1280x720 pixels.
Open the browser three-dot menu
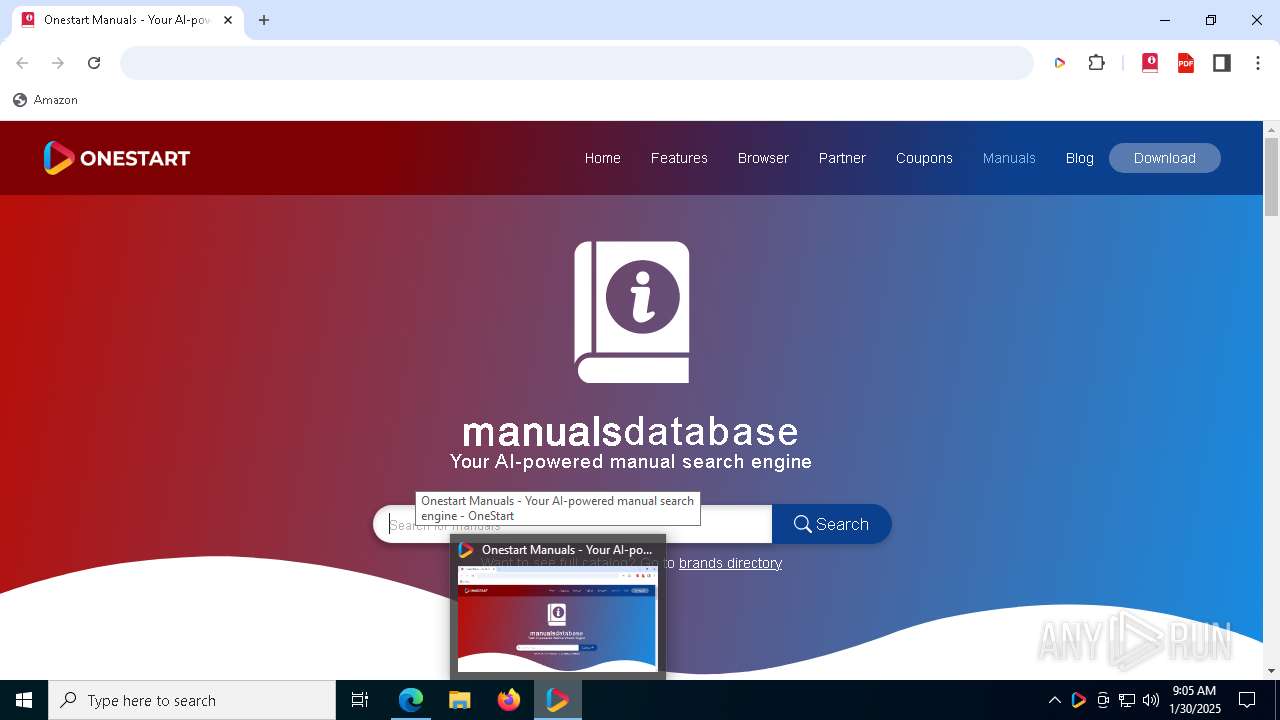pos(1258,63)
